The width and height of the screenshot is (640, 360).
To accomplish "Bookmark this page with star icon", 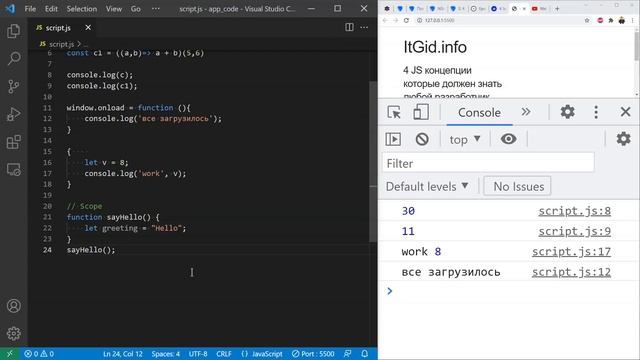I will tap(587, 20).
